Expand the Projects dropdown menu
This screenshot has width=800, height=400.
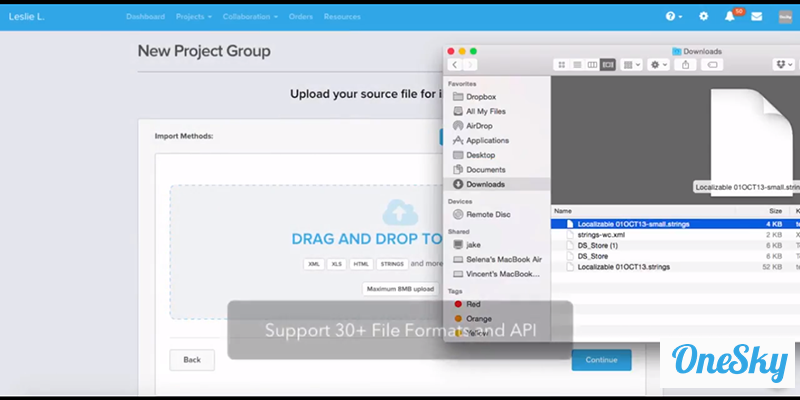click(193, 17)
